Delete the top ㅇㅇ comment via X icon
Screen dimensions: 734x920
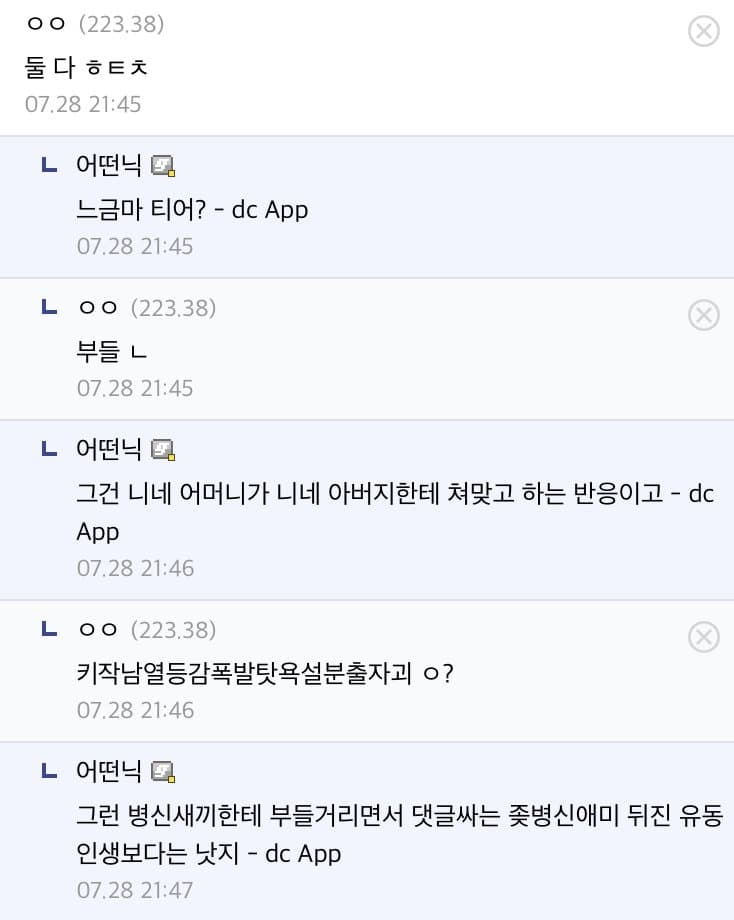click(x=703, y=31)
